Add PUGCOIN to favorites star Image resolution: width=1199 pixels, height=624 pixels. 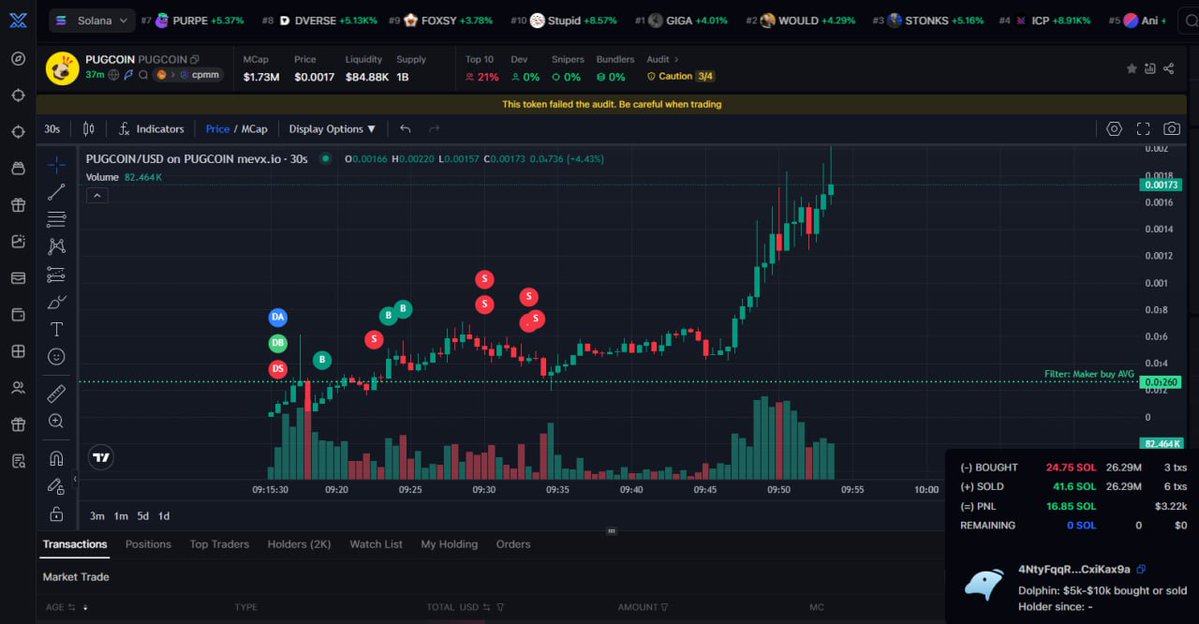(x=1132, y=68)
